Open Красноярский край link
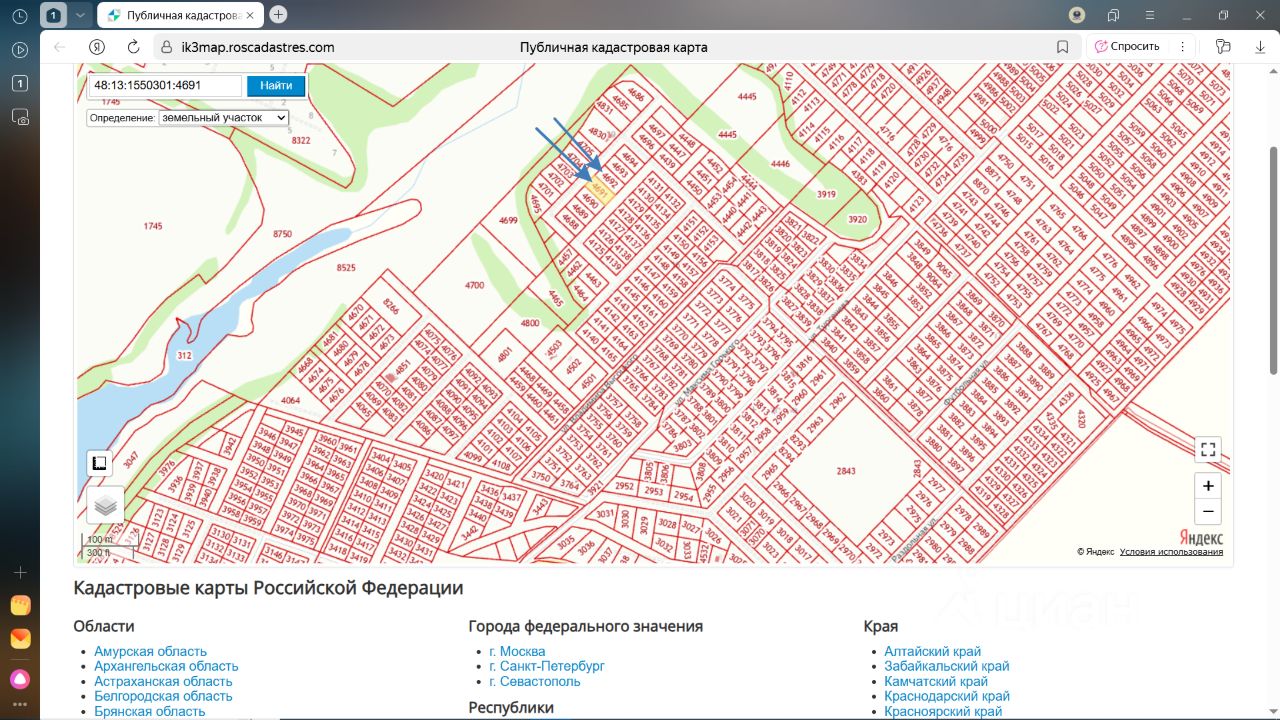The width and height of the screenshot is (1280, 720). pos(943,712)
